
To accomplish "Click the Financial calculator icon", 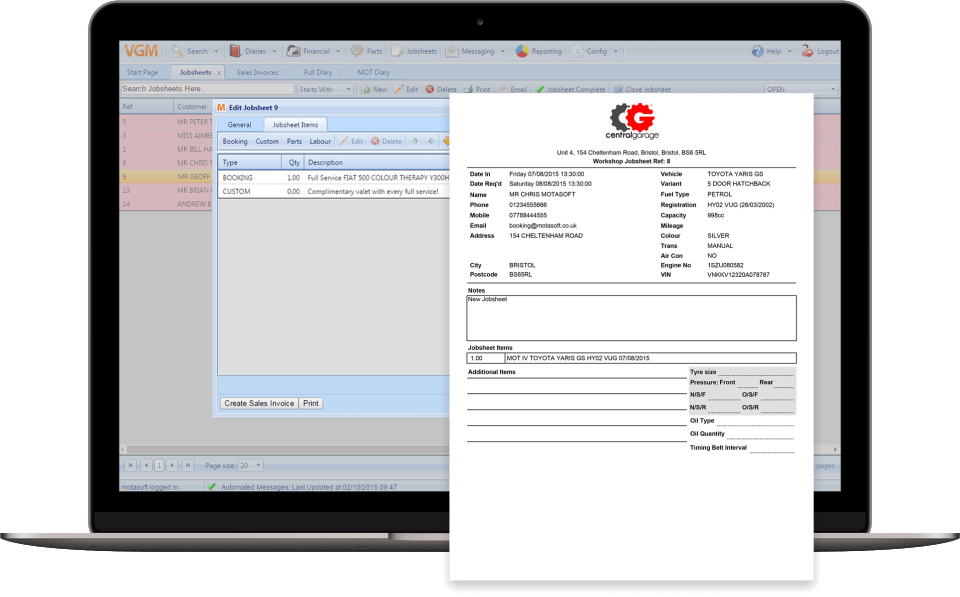I will point(291,51).
